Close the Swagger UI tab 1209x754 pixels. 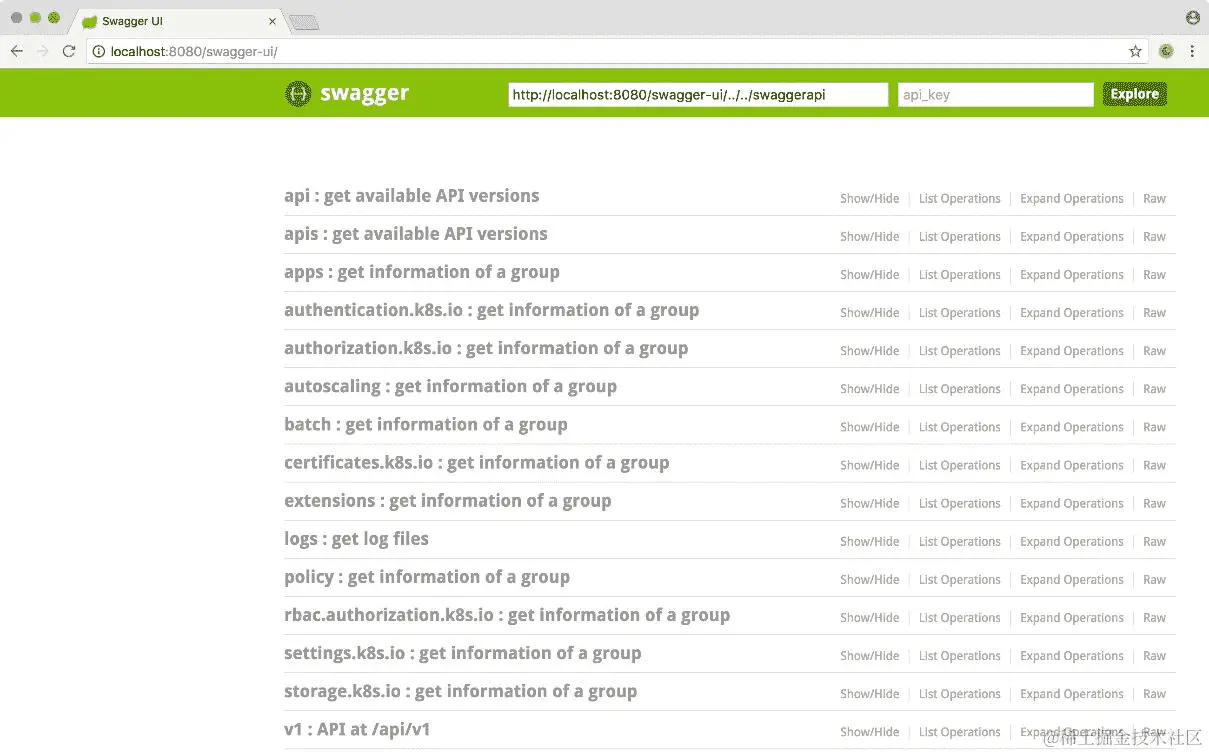[x=273, y=21]
